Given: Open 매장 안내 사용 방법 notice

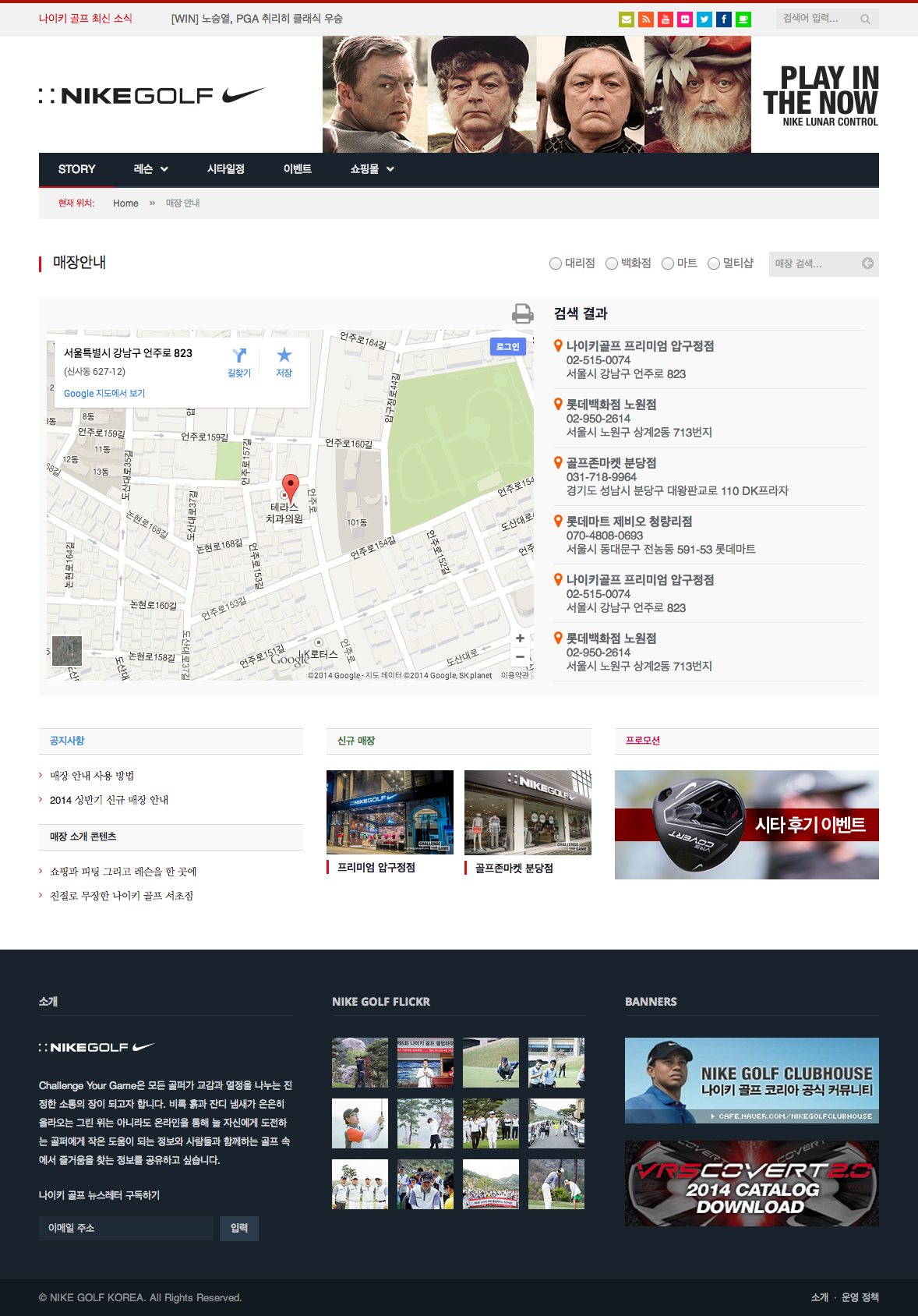Looking at the screenshot, I should pos(92,776).
